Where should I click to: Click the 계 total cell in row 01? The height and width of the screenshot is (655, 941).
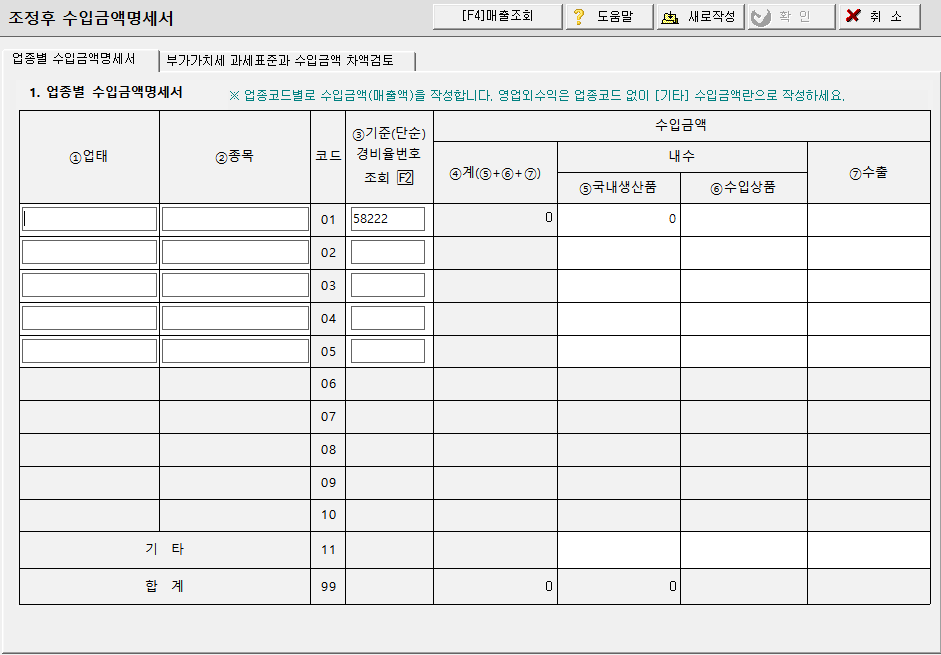[x=495, y=220]
